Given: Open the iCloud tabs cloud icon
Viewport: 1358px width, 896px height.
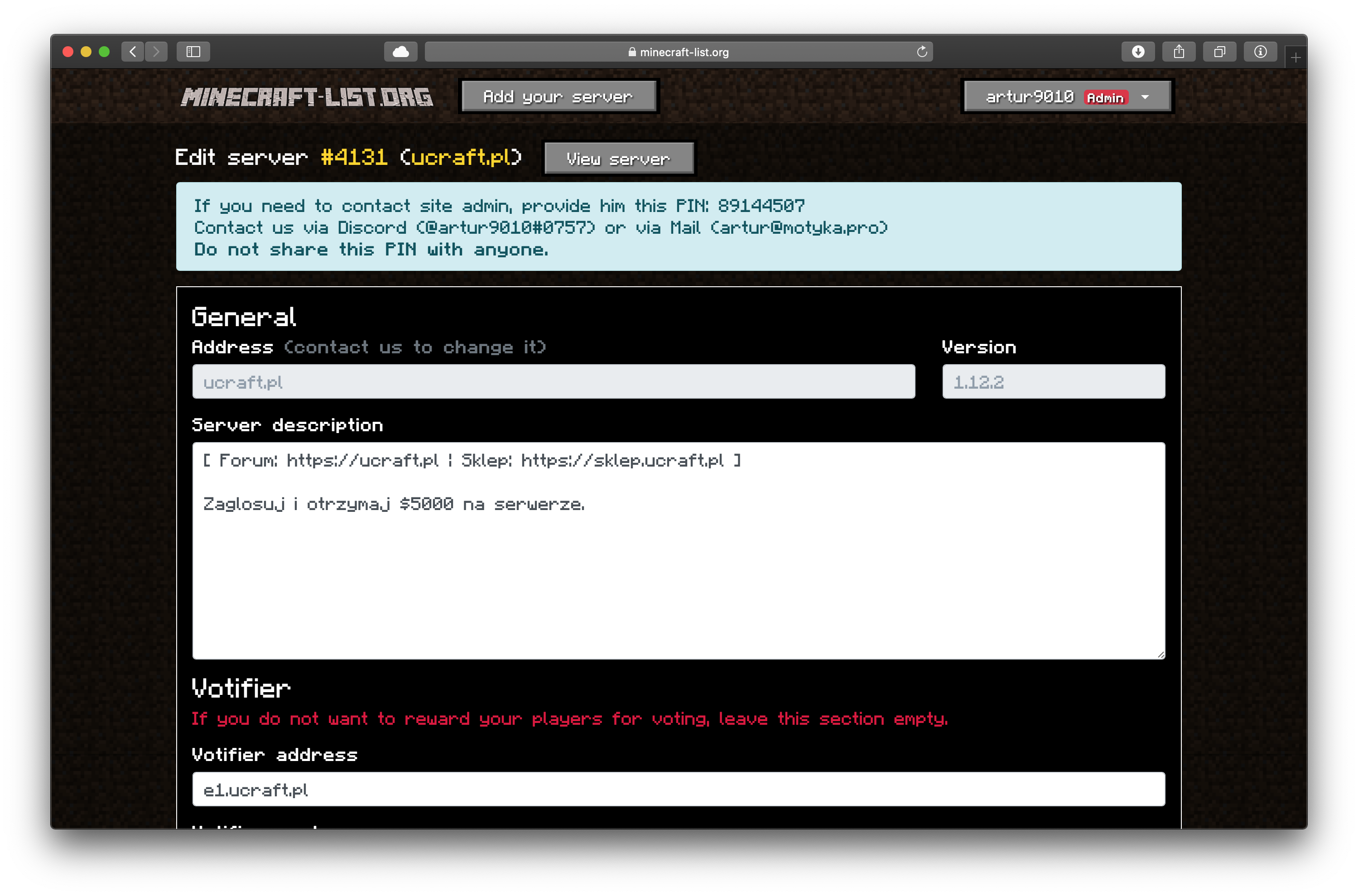Looking at the screenshot, I should (x=400, y=52).
